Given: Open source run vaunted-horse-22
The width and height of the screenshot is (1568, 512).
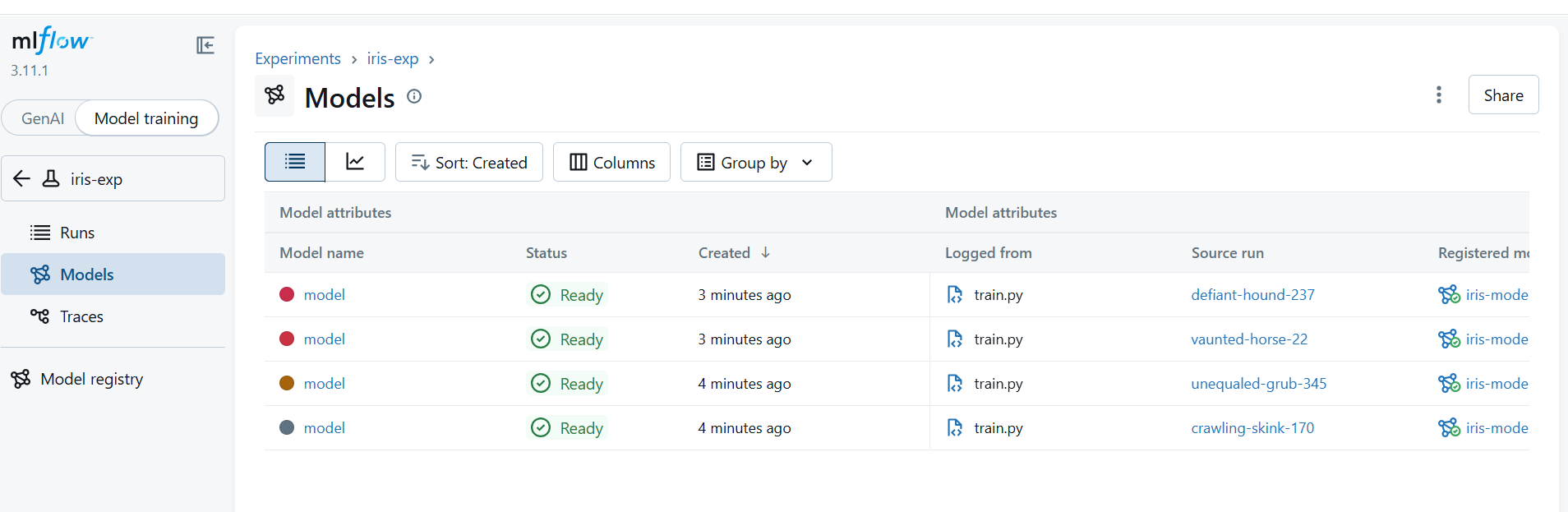Looking at the screenshot, I should (x=1249, y=339).
